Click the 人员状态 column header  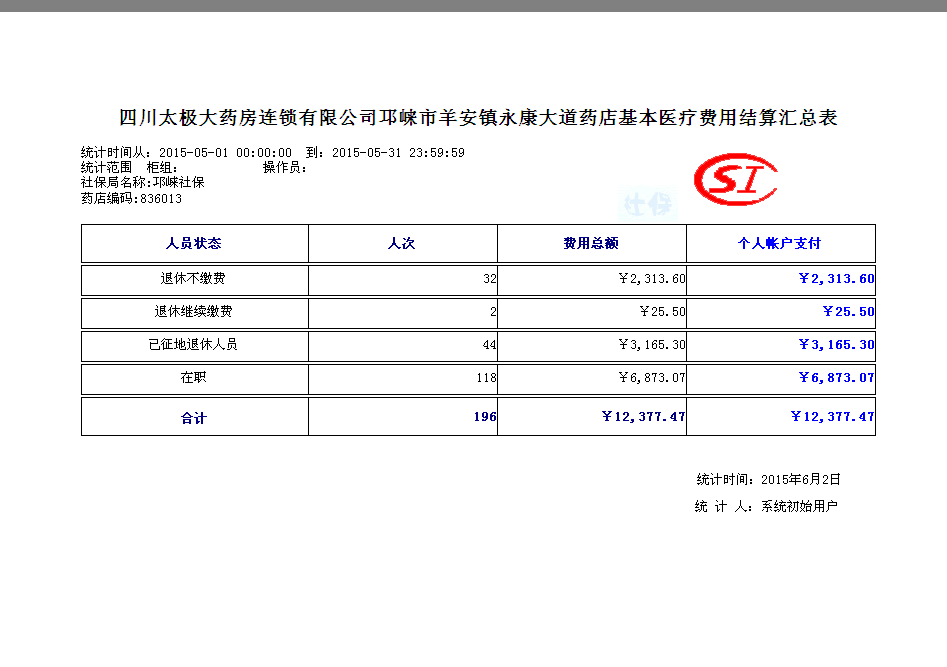[194, 243]
